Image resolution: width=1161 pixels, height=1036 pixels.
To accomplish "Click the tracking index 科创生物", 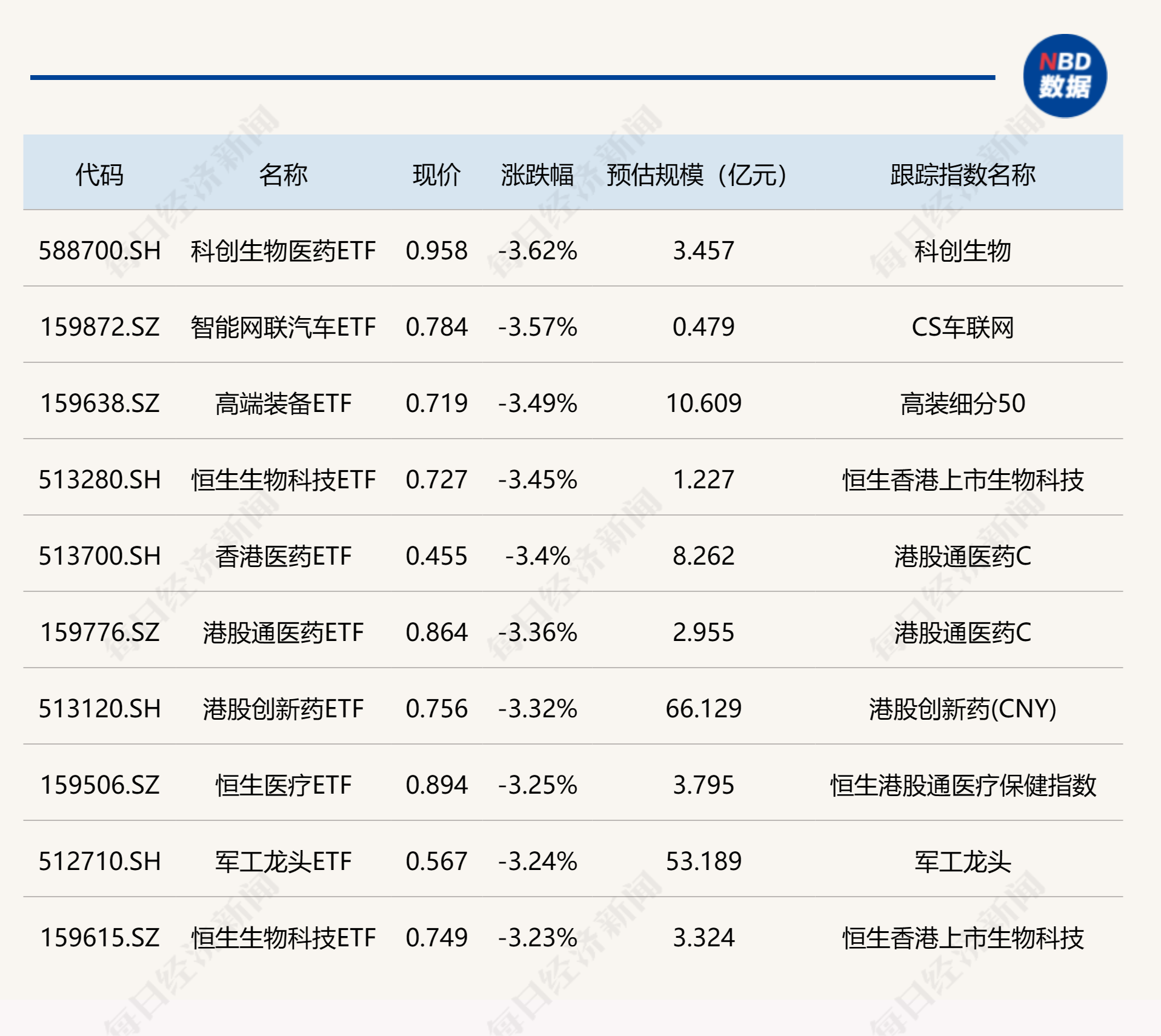I will 962,251.
